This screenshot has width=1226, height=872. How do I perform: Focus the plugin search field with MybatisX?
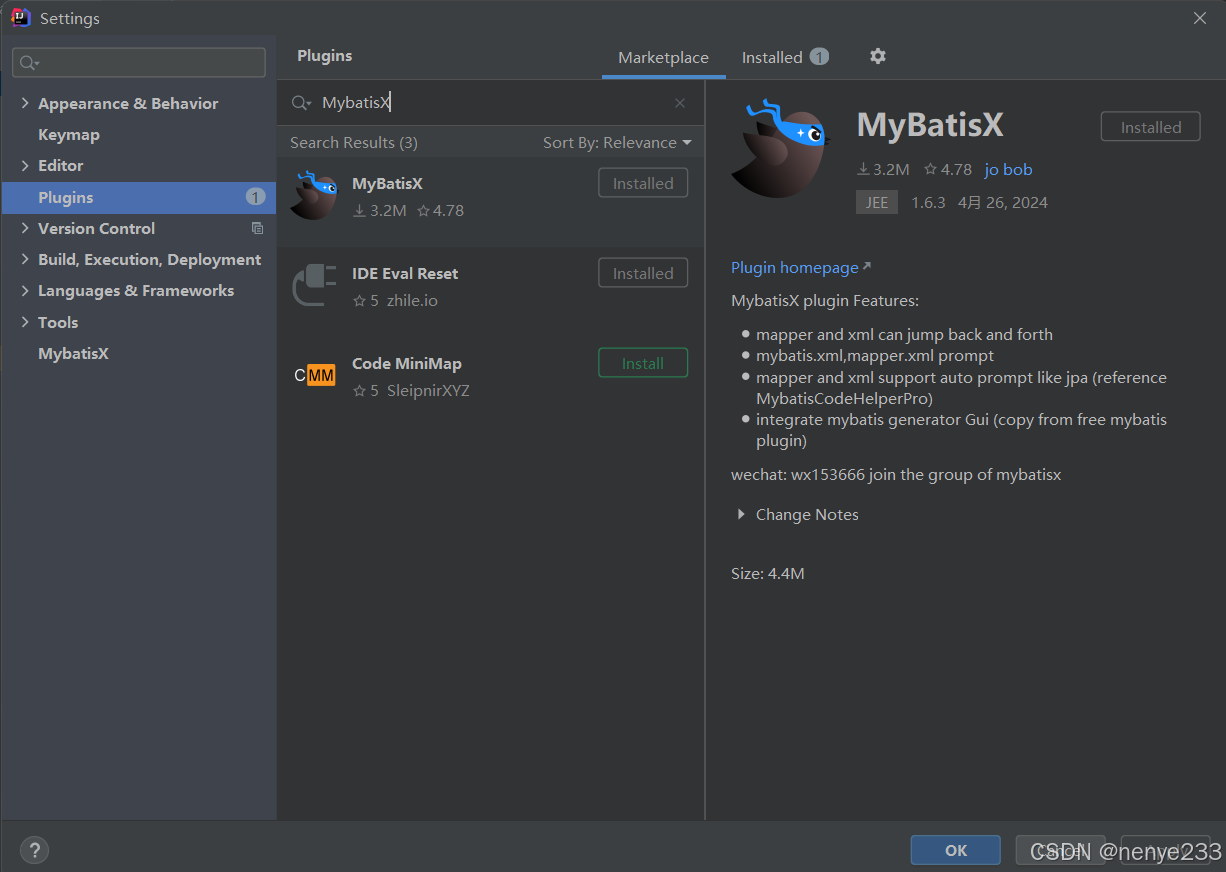pyautogui.click(x=490, y=103)
